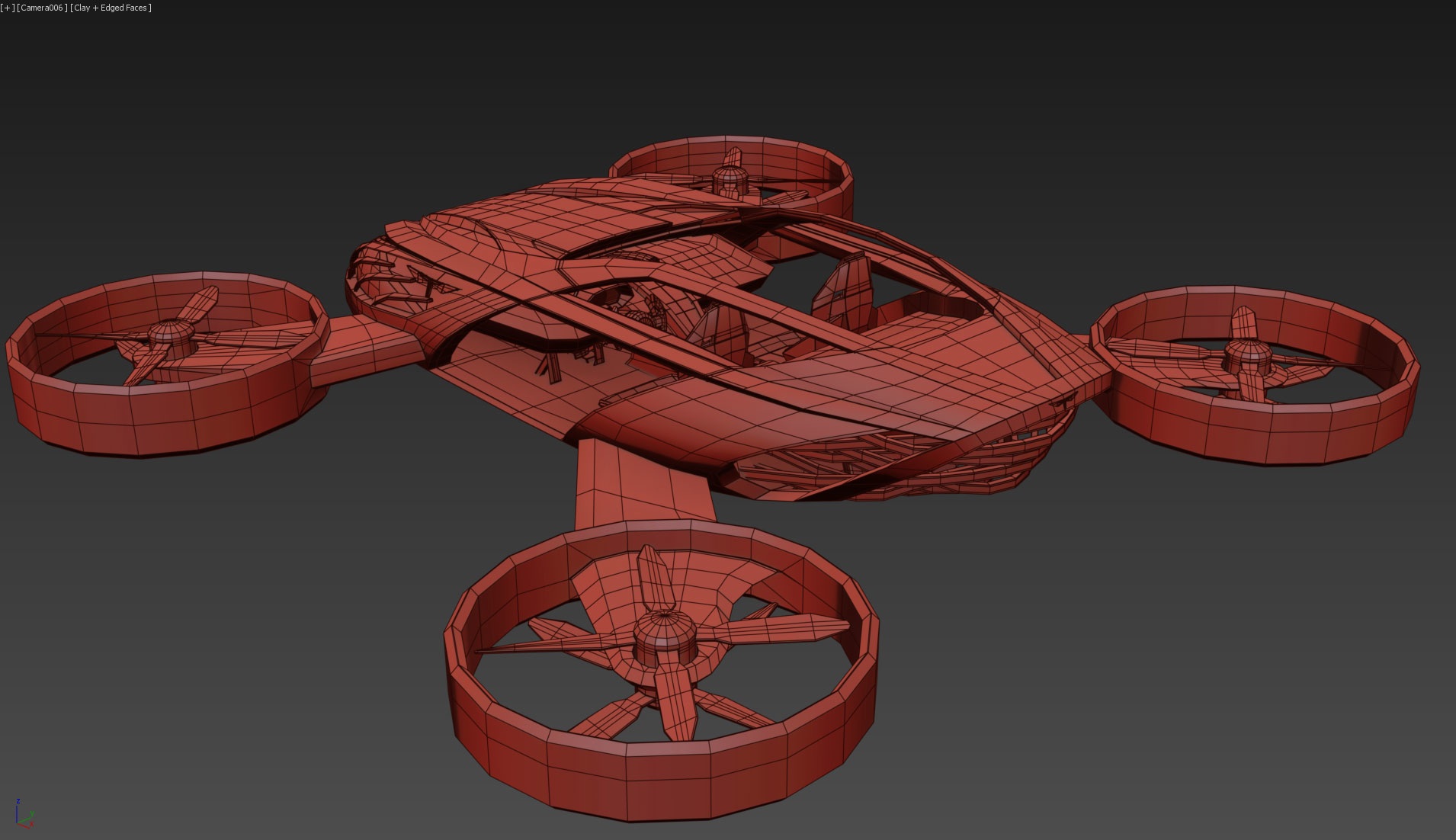Click the blue Z axis of the world tripod
Screen dimensions: 1456x840
[17, 814]
